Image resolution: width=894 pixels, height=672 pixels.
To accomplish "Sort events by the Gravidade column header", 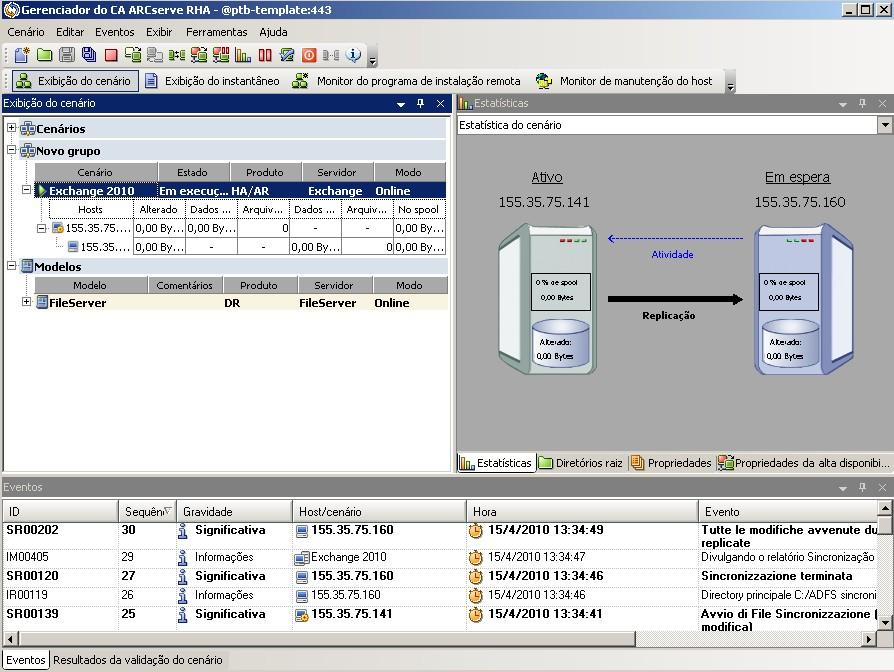I will click(x=233, y=511).
